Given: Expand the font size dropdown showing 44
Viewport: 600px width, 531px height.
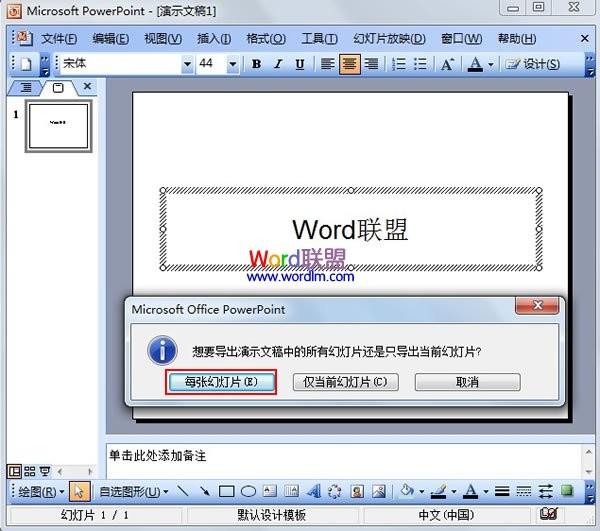Looking at the screenshot, I should click(x=232, y=64).
